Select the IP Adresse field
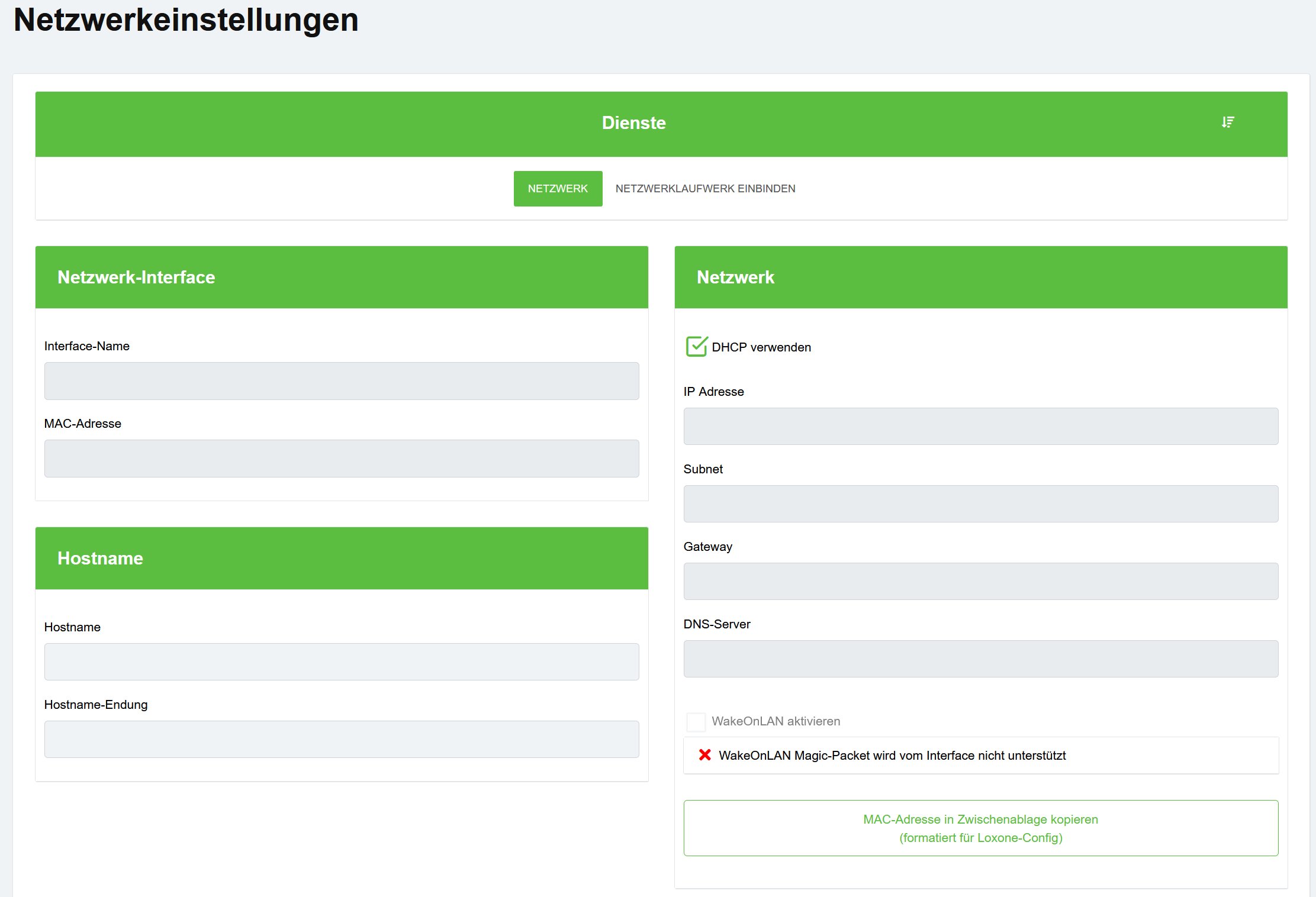This screenshot has height=897, width=1316. 980,426
